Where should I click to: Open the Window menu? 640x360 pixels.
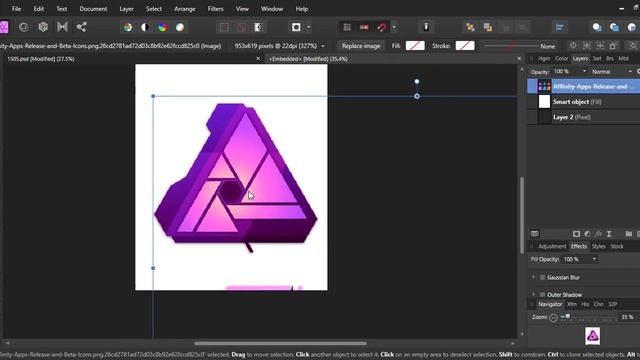coord(272,9)
